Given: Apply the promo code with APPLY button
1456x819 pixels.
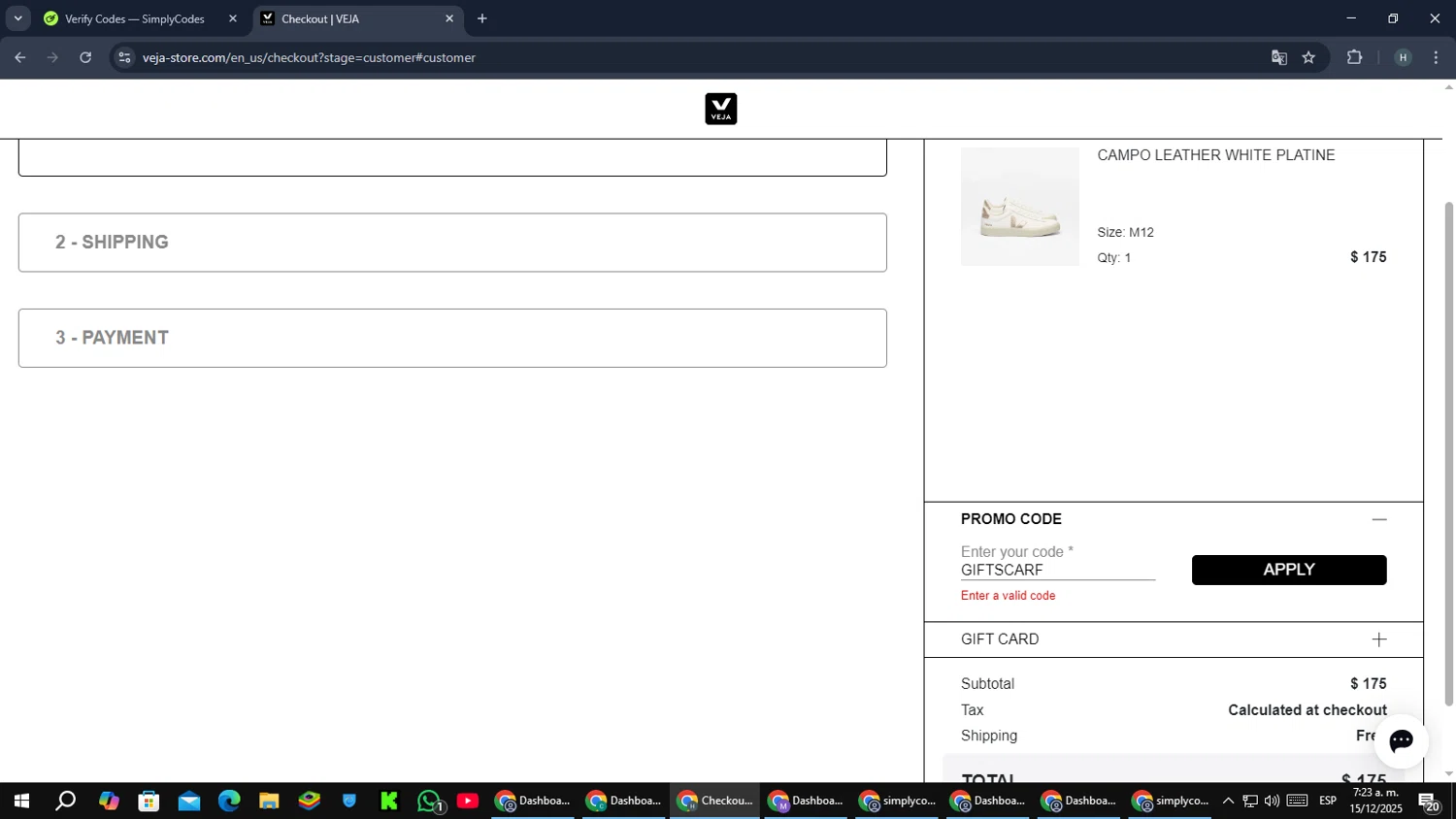Looking at the screenshot, I should pos(1288,570).
